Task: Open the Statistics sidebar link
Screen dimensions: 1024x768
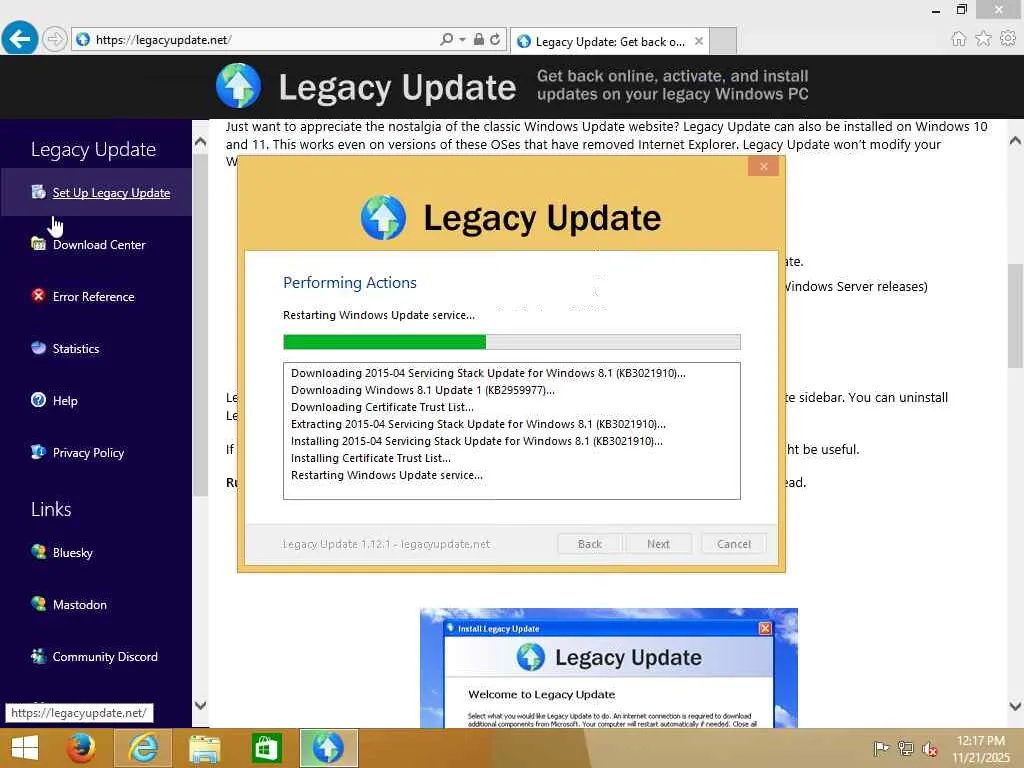Action: pyautogui.click(x=76, y=349)
